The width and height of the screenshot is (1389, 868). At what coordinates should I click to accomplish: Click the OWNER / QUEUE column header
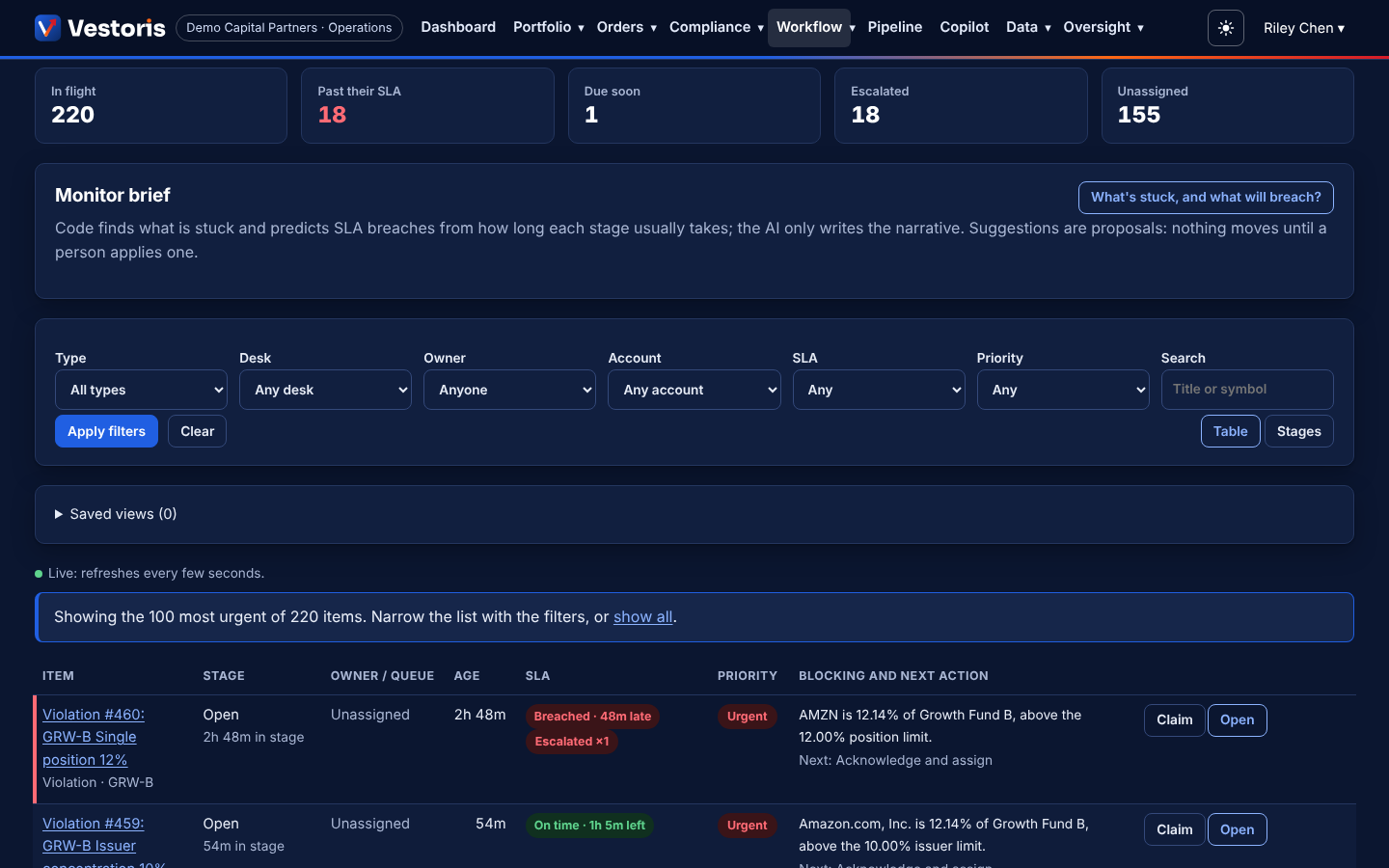click(382, 676)
